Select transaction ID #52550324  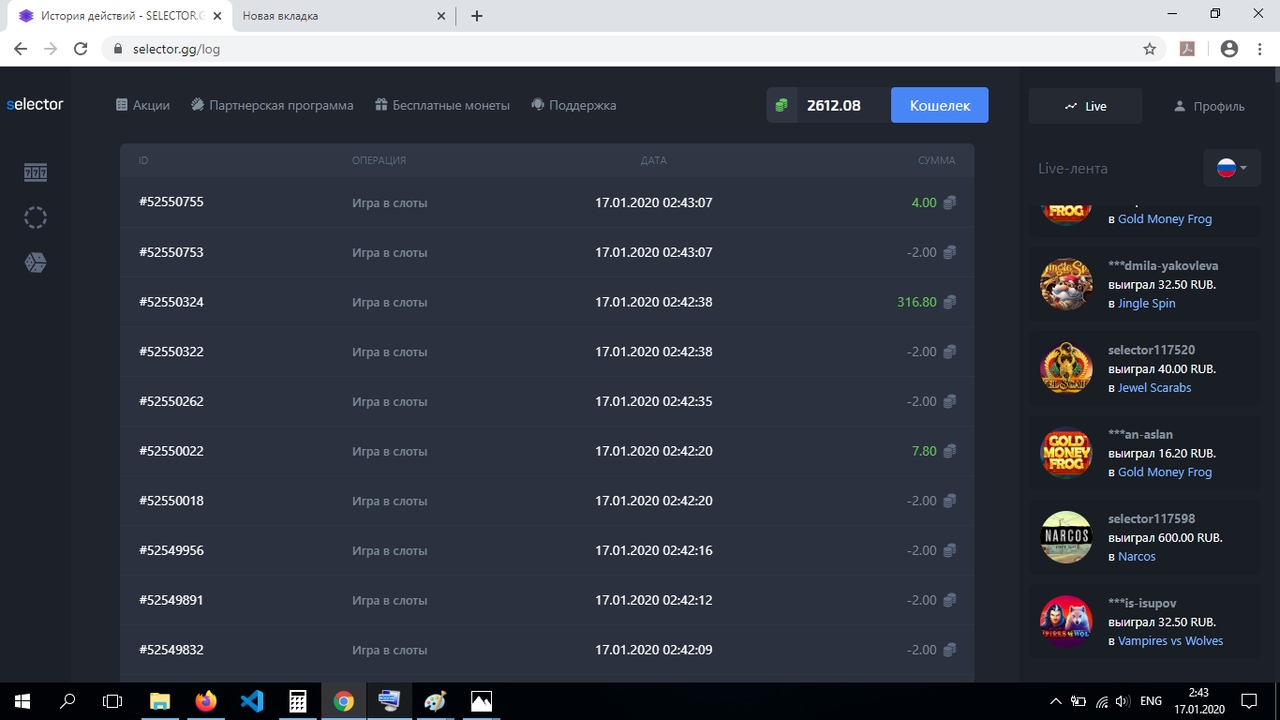171,302
